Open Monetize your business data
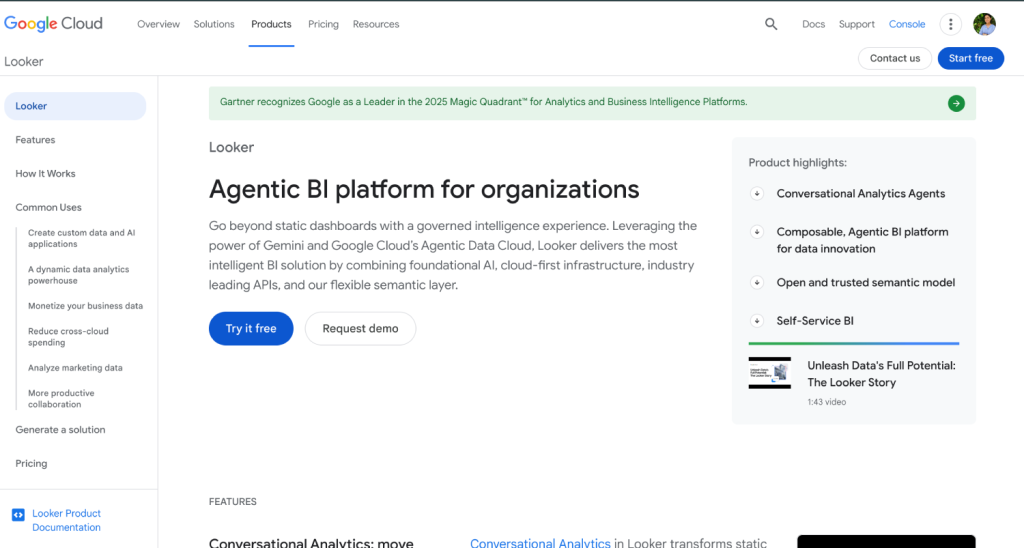1024x548 pixels. 85,306
